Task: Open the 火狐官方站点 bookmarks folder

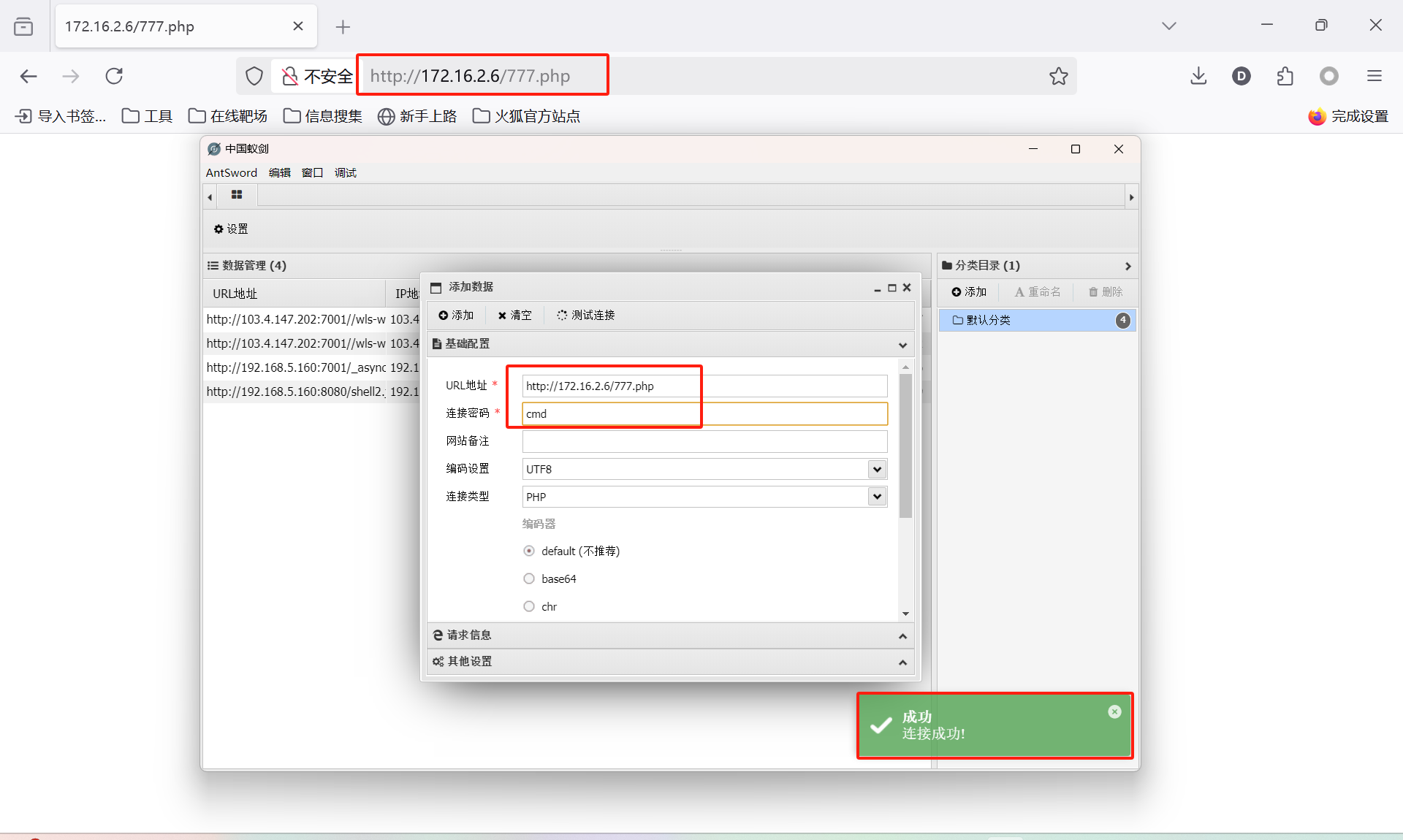Action: [526, 116]
